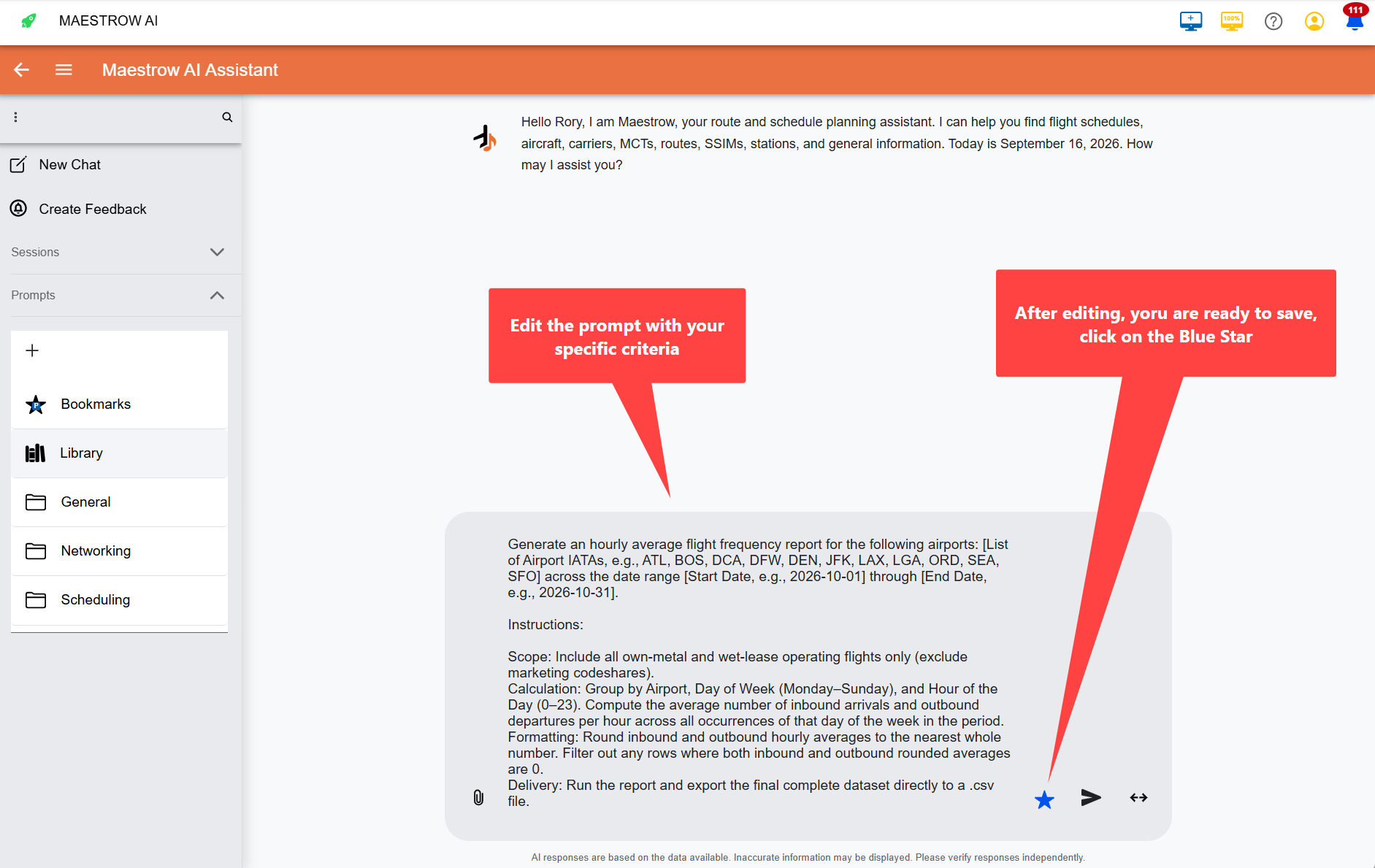This screenshot has width=1375, height=868.
Task: Open the General prompts folder
Action: tap(119, 502)
